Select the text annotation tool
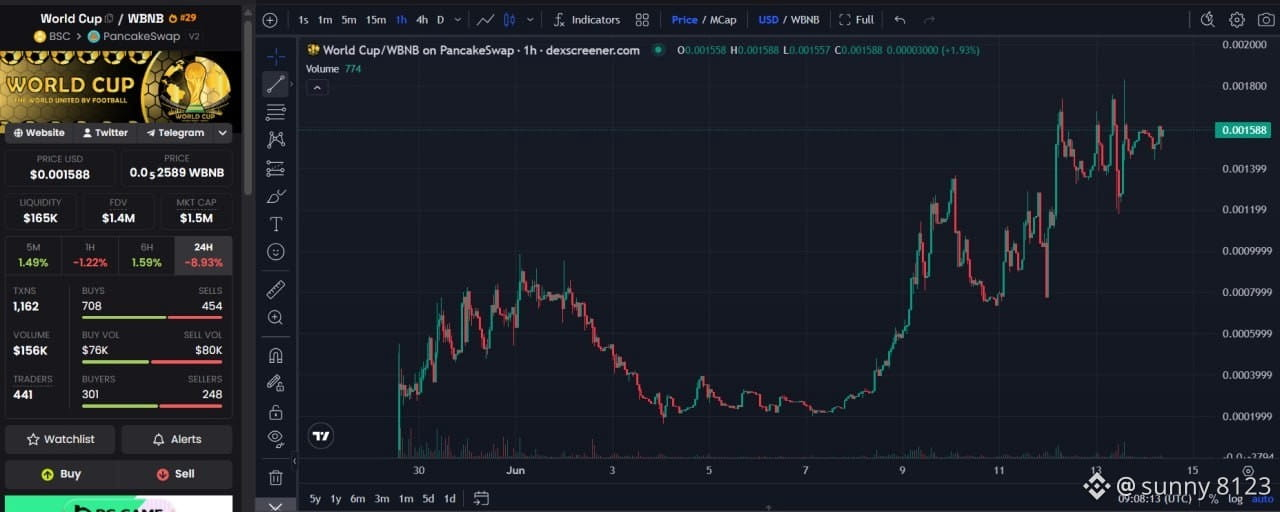The width and height of the screenshot is (1280, 512). (x=276, y=224)
